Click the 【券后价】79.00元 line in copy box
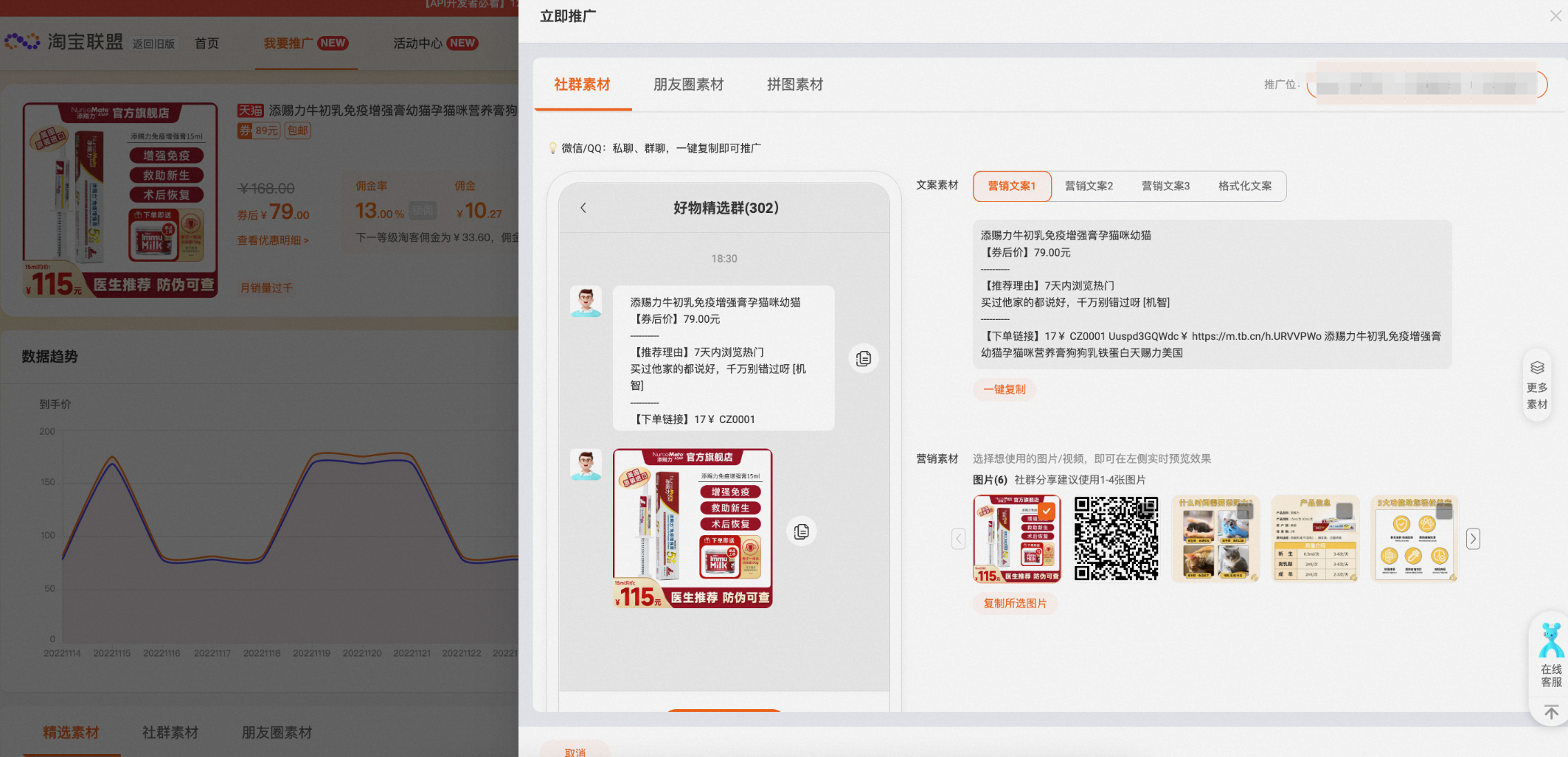 click(x=1025, y=252)
